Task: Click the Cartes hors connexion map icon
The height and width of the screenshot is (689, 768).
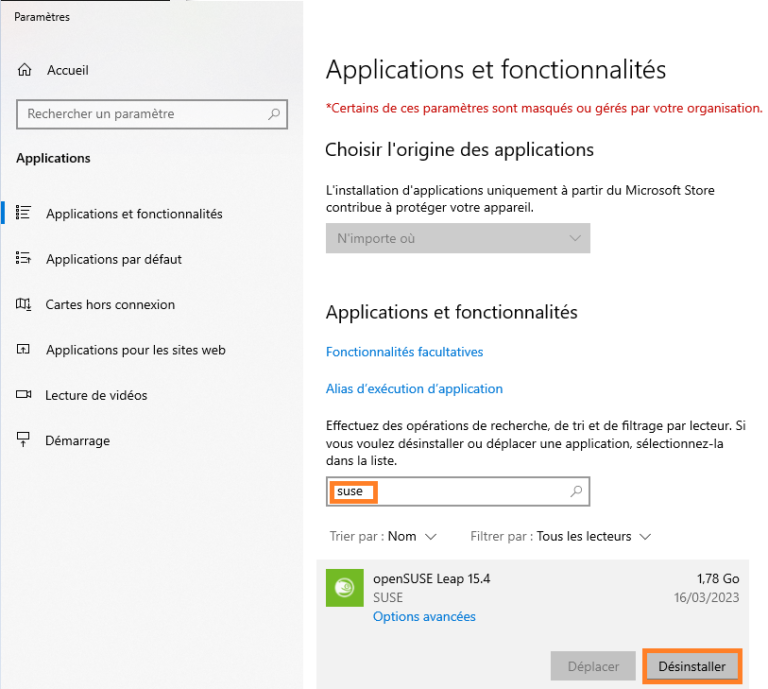Action: pos(24,304)
